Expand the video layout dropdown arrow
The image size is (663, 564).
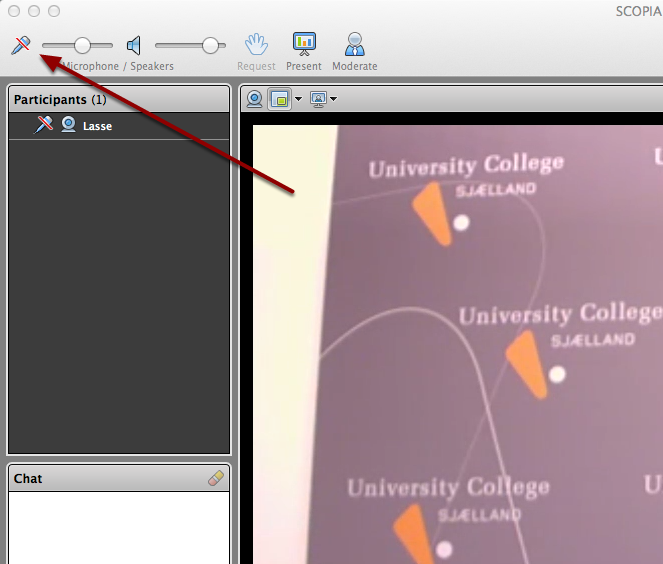[299, 99]
